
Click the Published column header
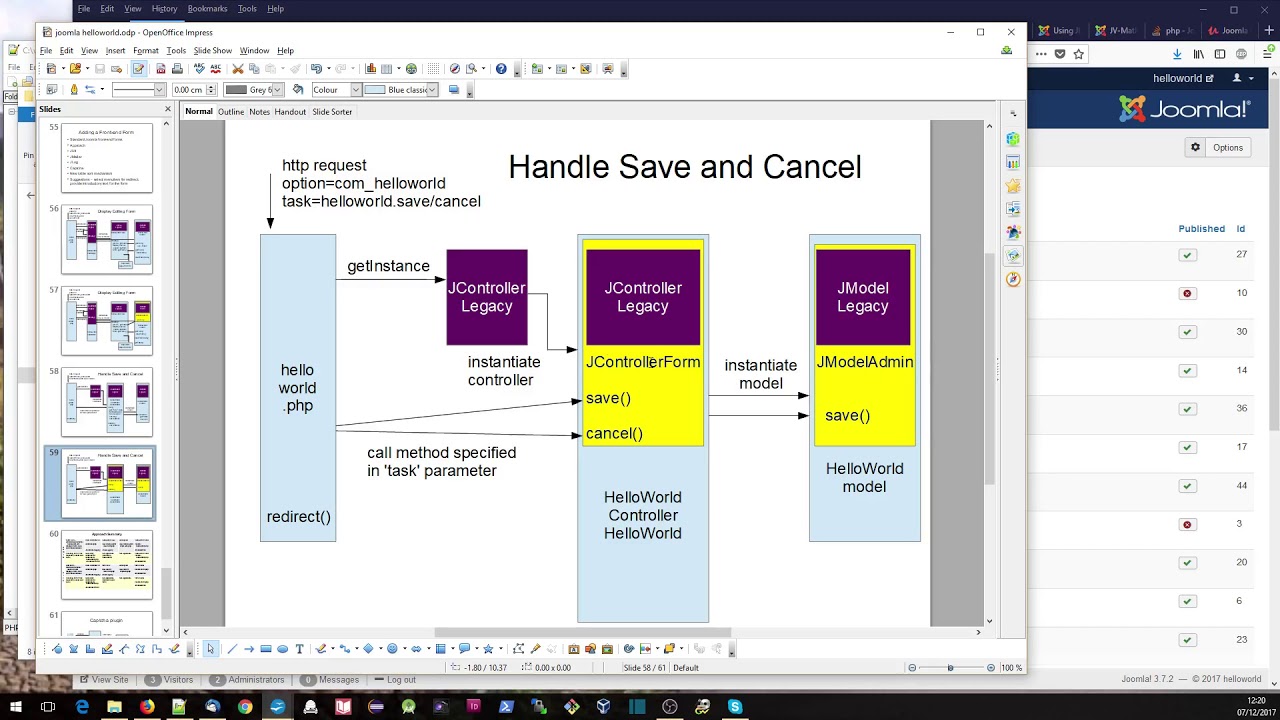tap(1201, 228)
